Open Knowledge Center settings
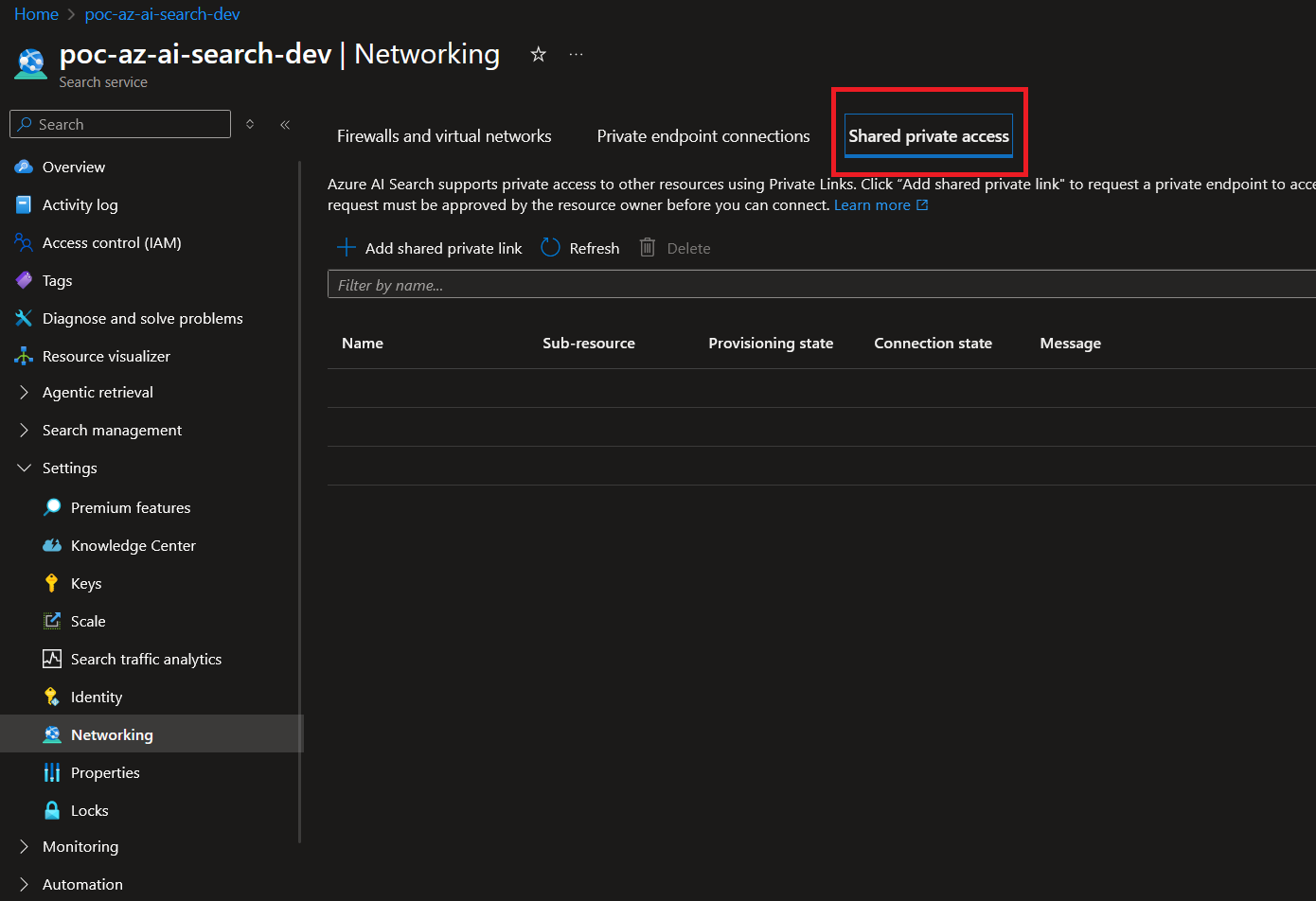Image resolution: width=1316 pixels, height=901 pixels. tap(133, 545)
